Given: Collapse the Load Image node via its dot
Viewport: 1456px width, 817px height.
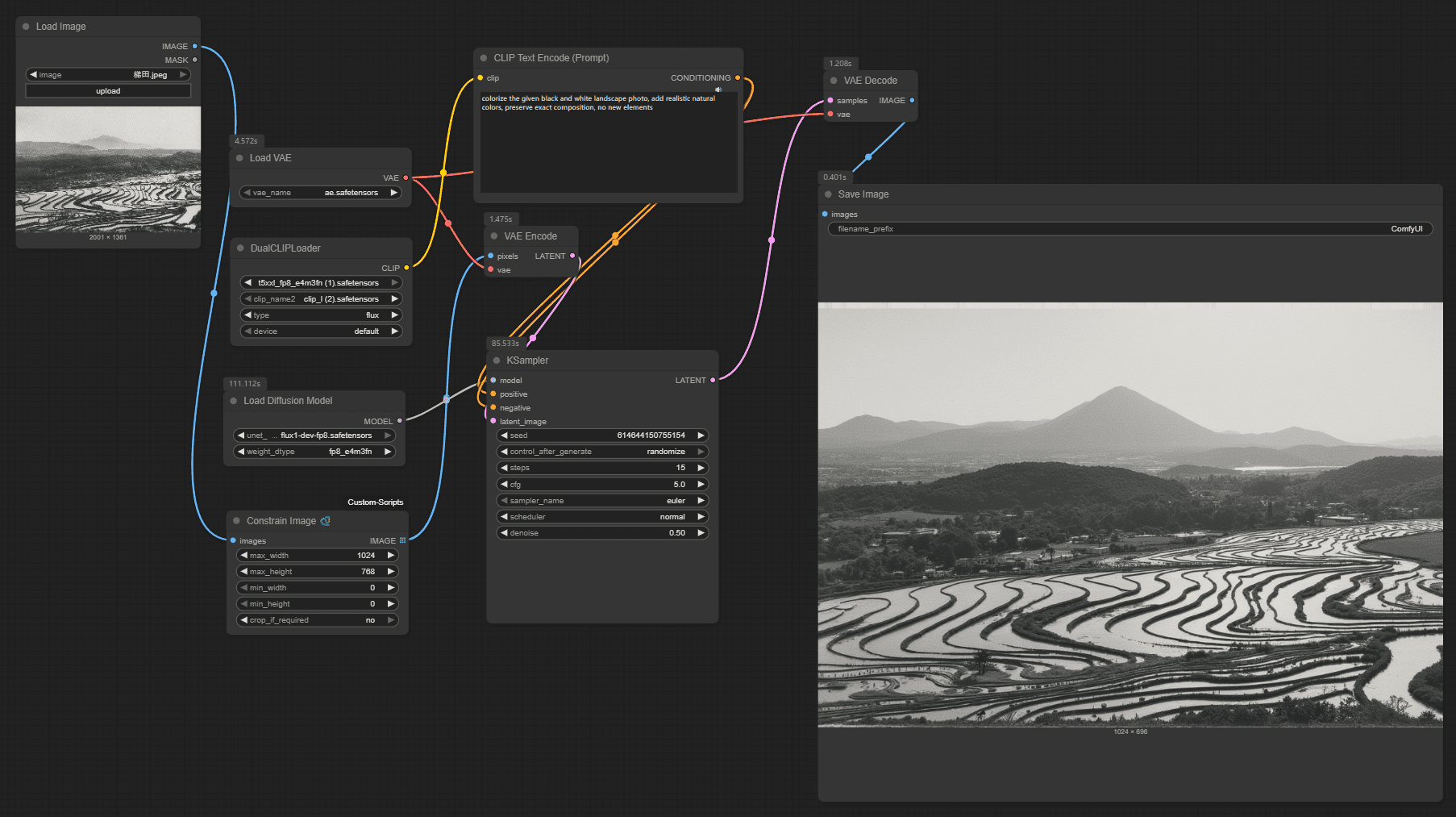Looking at the screenshot, I should [26, 27].
